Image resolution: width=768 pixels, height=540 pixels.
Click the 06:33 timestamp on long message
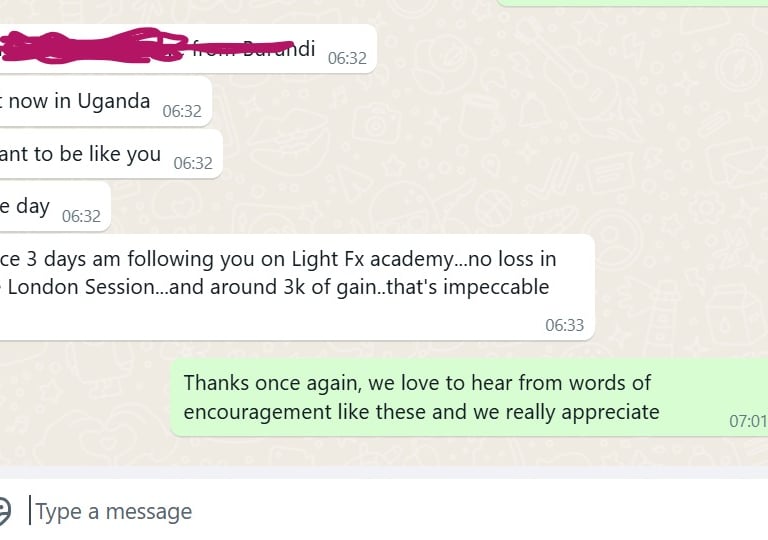click(x=564, y=325)
